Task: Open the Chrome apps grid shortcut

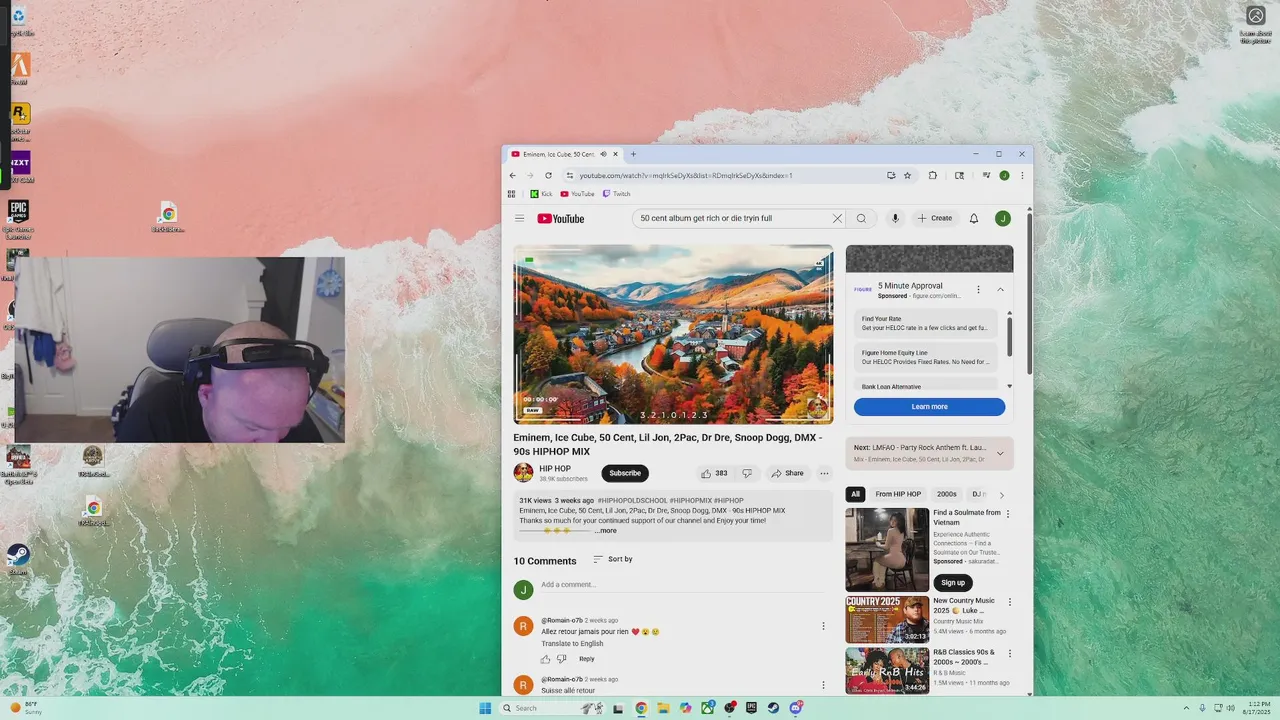Action: coord(512,194)
